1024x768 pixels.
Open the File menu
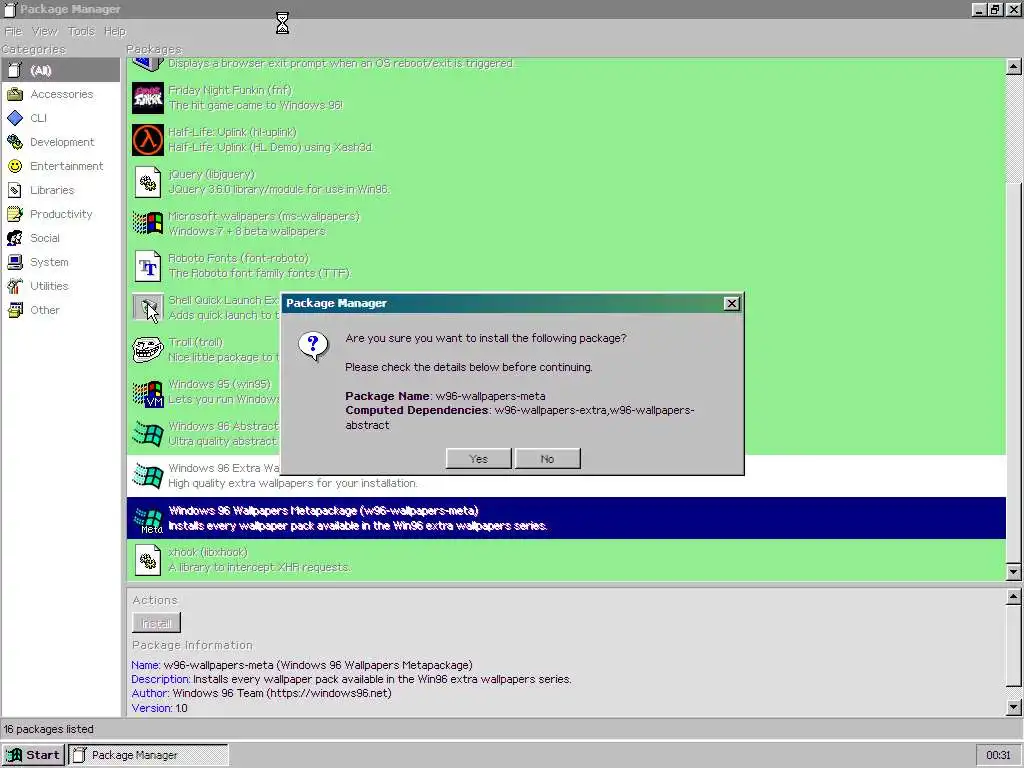[13, 31]
